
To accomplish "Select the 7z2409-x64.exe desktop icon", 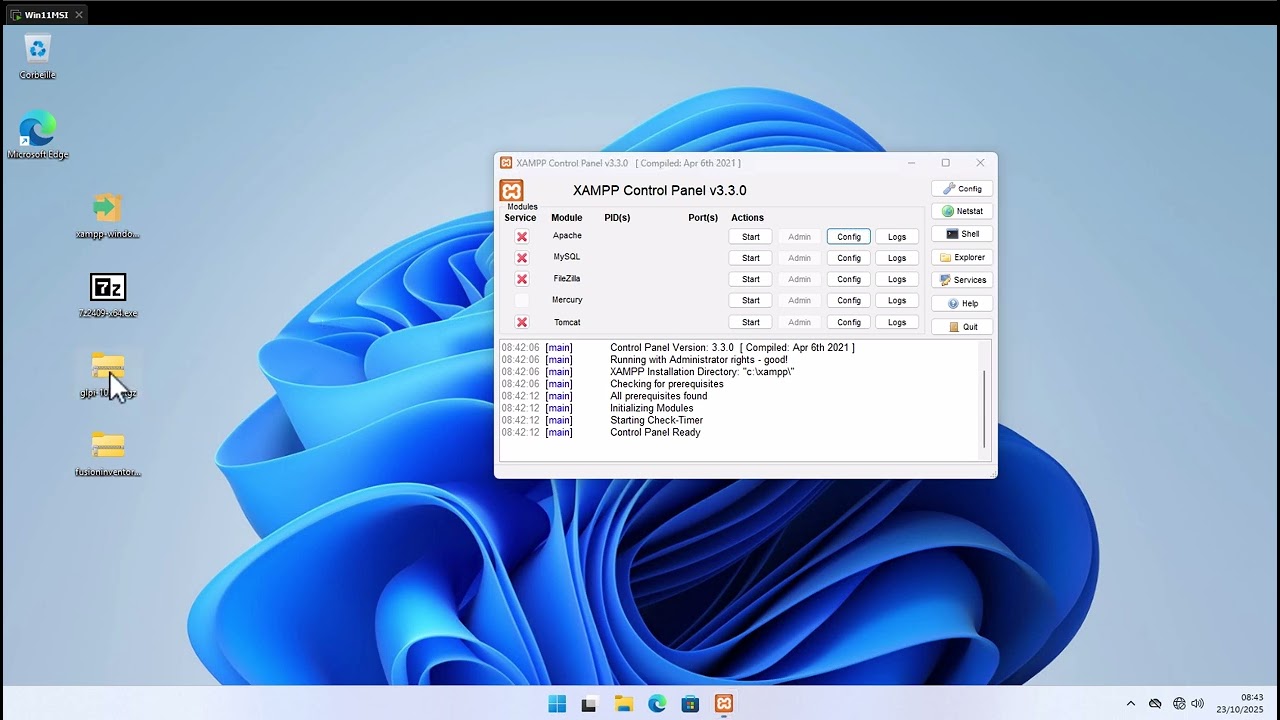I will pyautogui.click(x=108, y=295).
